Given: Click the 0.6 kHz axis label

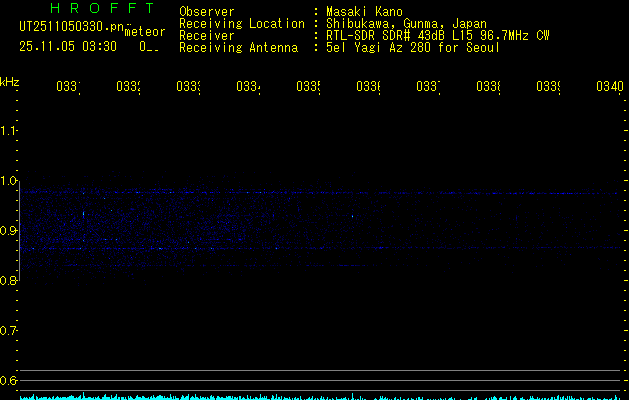Looking at the screenshot, I should click(x=10, y=381).
